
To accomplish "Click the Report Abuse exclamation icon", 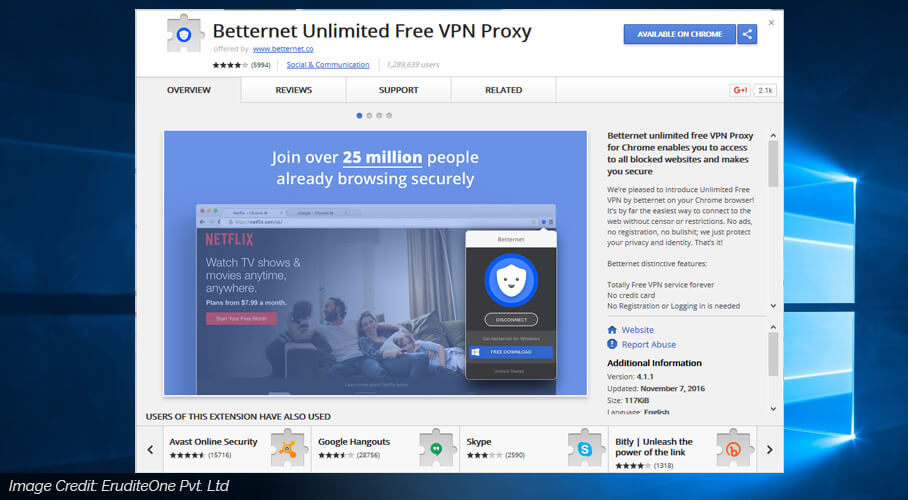I will coord(612,344).
